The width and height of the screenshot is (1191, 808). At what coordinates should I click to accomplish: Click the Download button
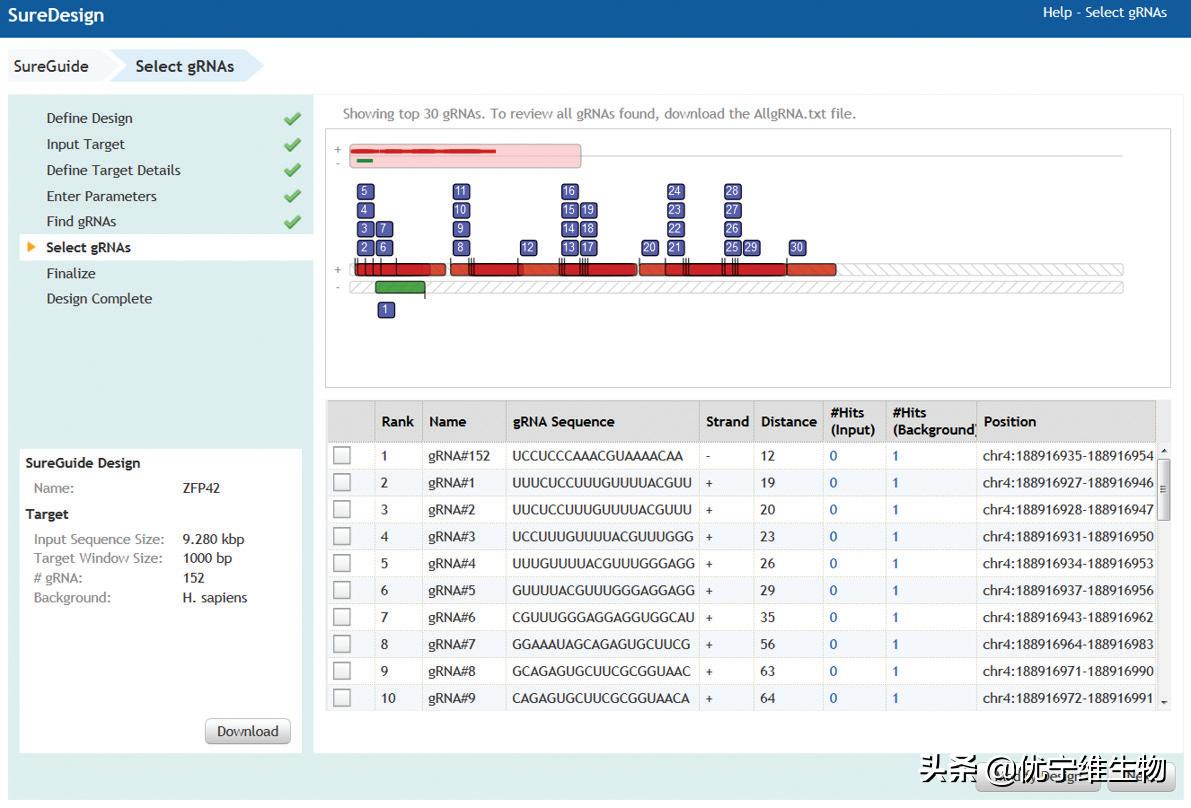pos(248,731)
